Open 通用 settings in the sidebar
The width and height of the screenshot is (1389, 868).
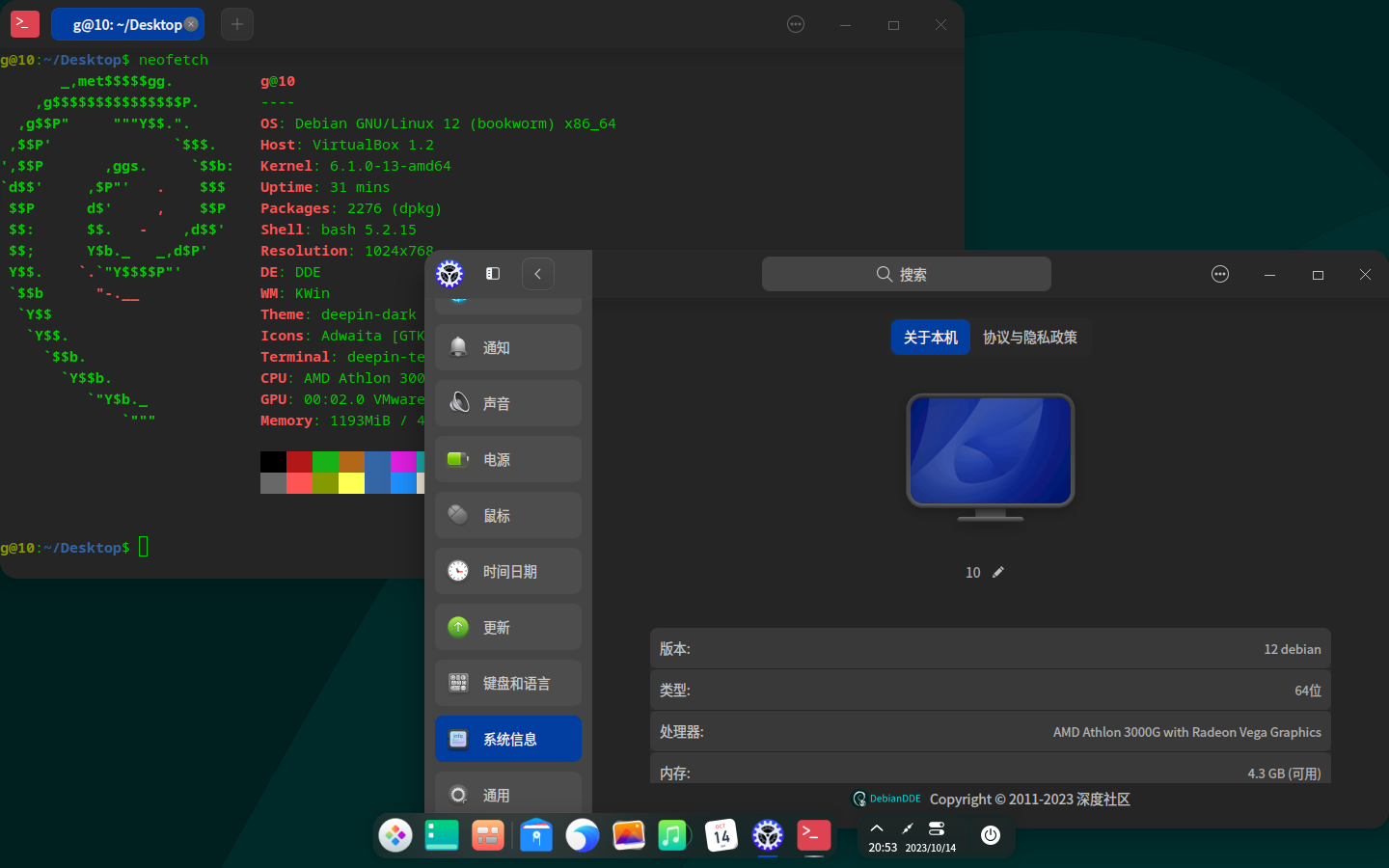(x=508, y=793)
